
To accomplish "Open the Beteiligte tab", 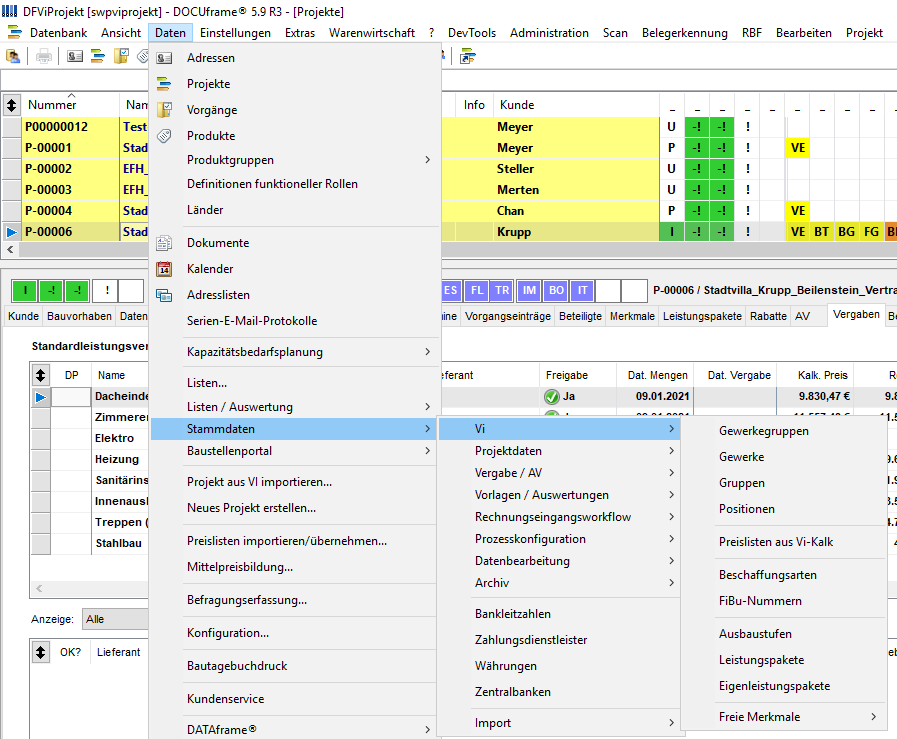I will point(580,316).
